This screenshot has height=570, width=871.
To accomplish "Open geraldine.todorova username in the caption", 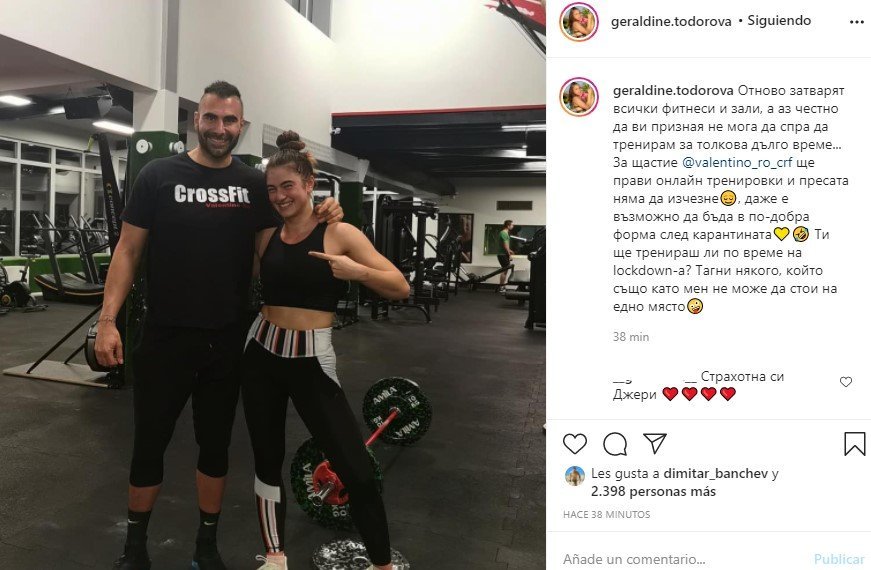I will click(673, 91).
